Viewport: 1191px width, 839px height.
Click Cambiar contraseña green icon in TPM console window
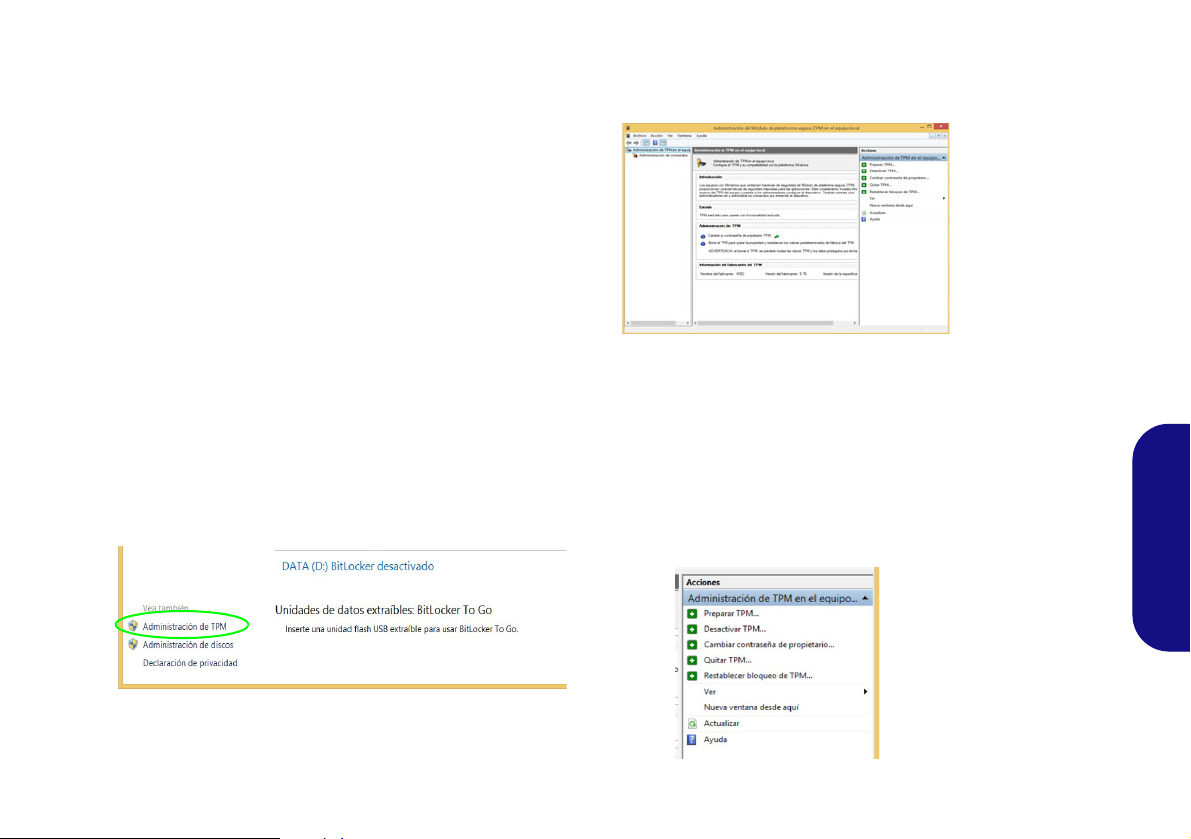pos(864,178)
